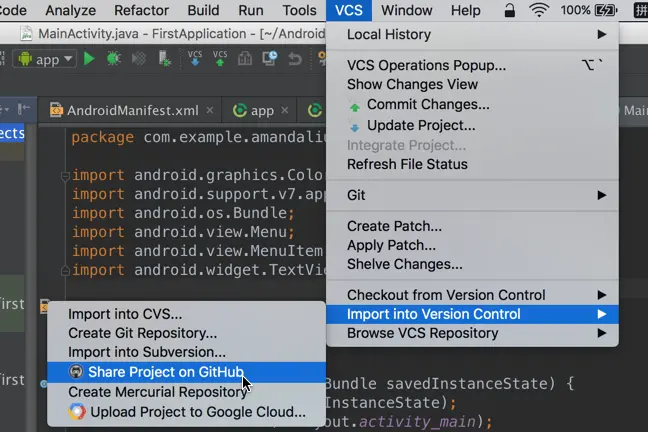Click the macOS lock icon in menu bar
Image resolution: width=648 pixels, height=432 pixels.
click(510, 10)
